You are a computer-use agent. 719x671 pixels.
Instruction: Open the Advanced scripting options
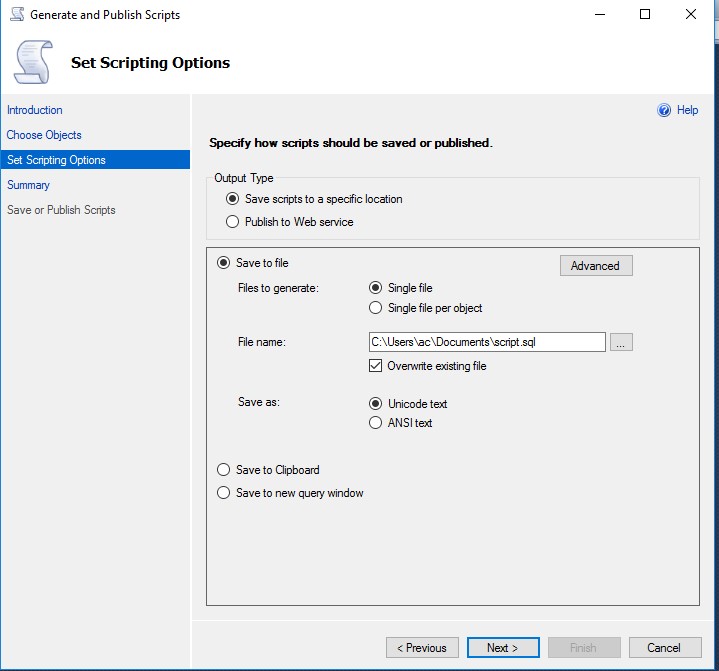tap(595, 266)
